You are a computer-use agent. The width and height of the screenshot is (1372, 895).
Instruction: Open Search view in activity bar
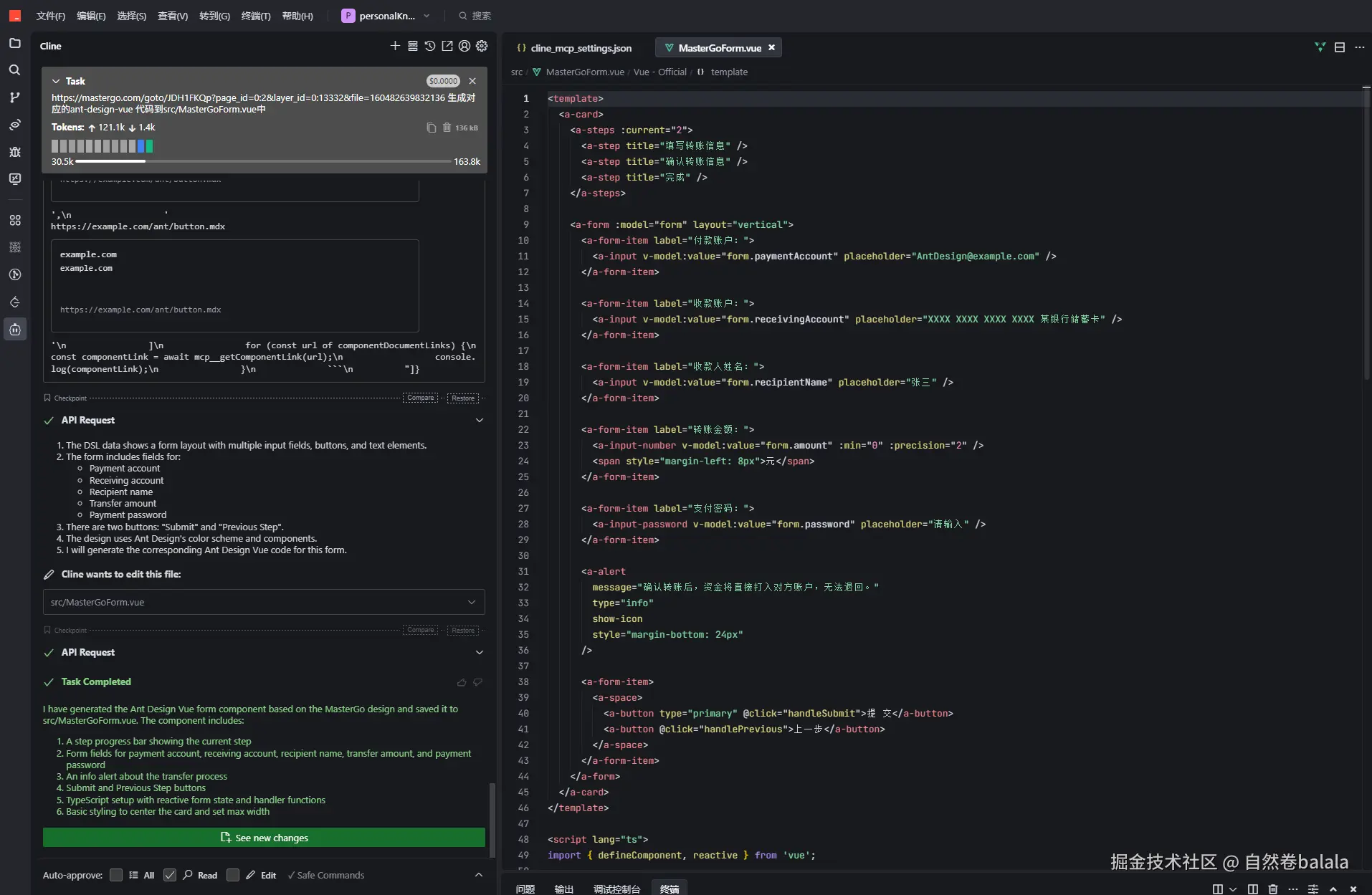[15, 70]
